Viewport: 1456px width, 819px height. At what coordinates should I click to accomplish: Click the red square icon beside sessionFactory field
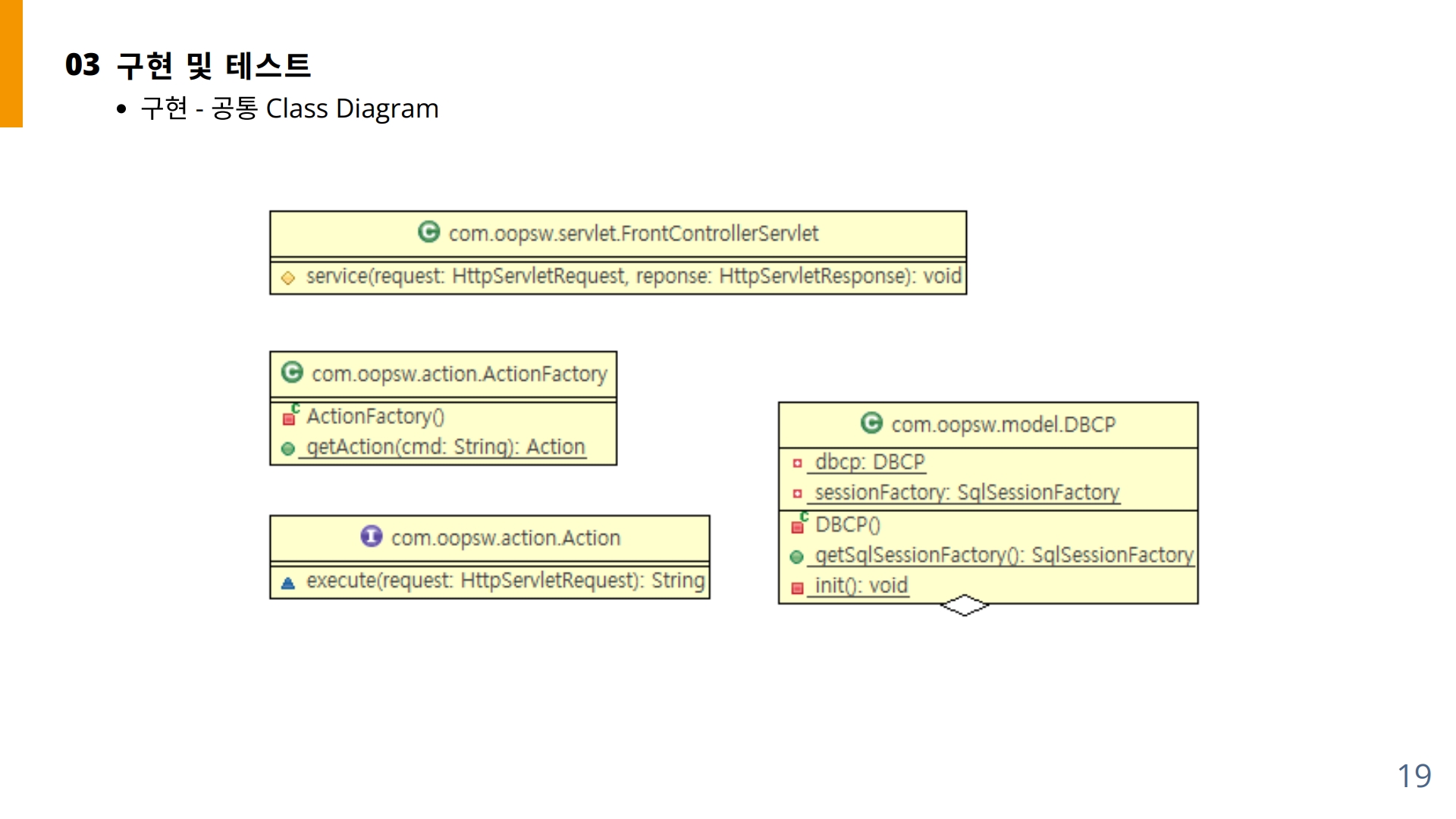tap(797, 494)
